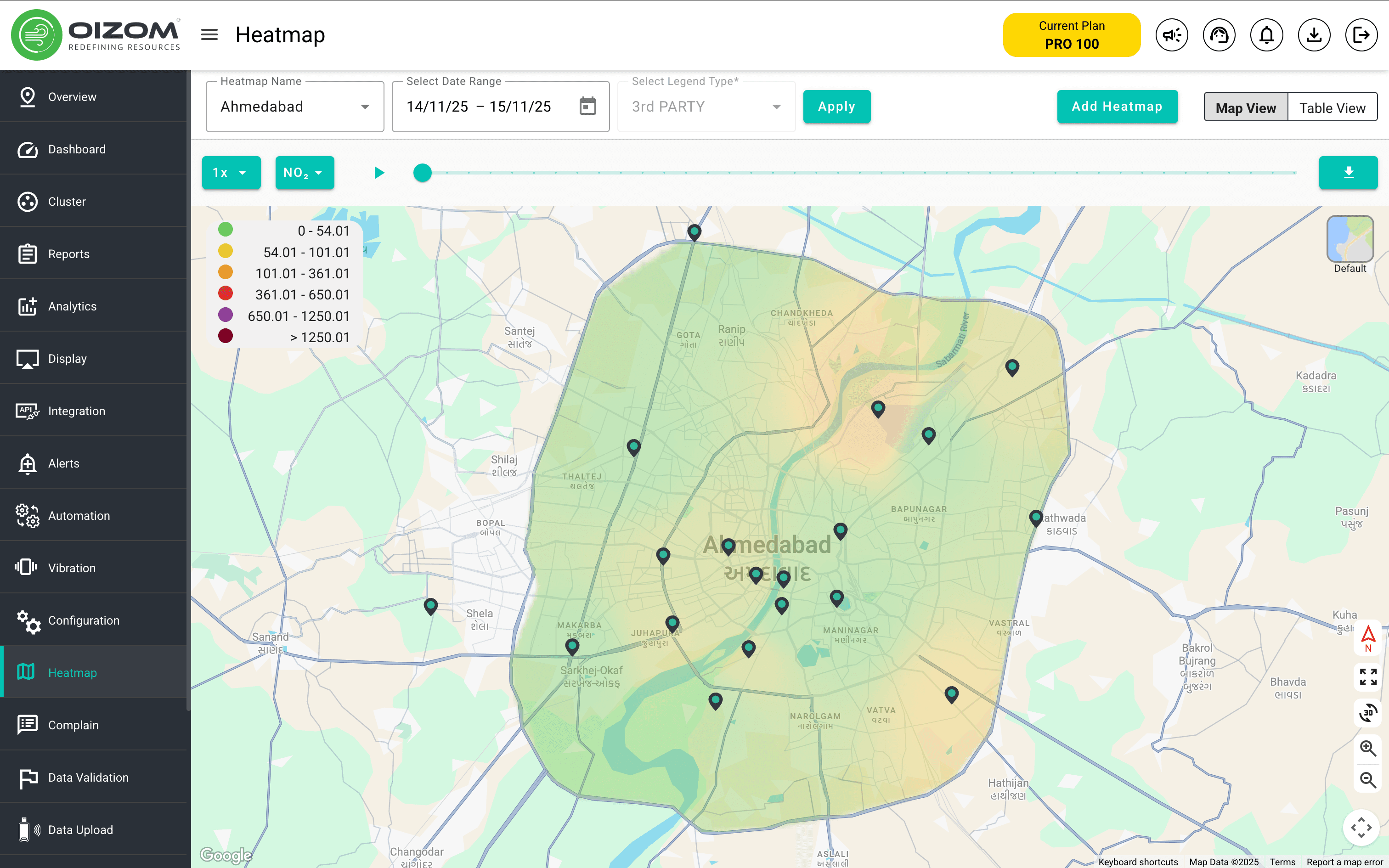Click the date range input field
The height and width of the screenshot is (868, 1389).
point(501,106)
